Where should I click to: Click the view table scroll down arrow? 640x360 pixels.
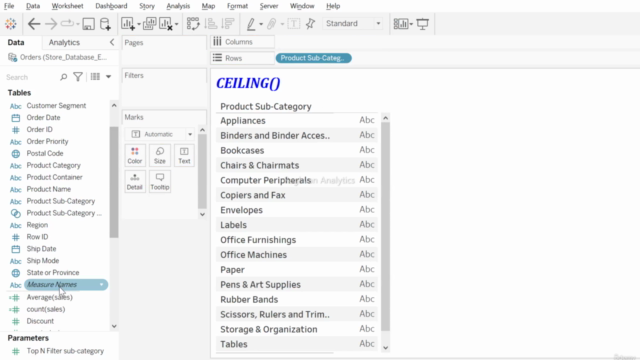(x=385, y=348)
